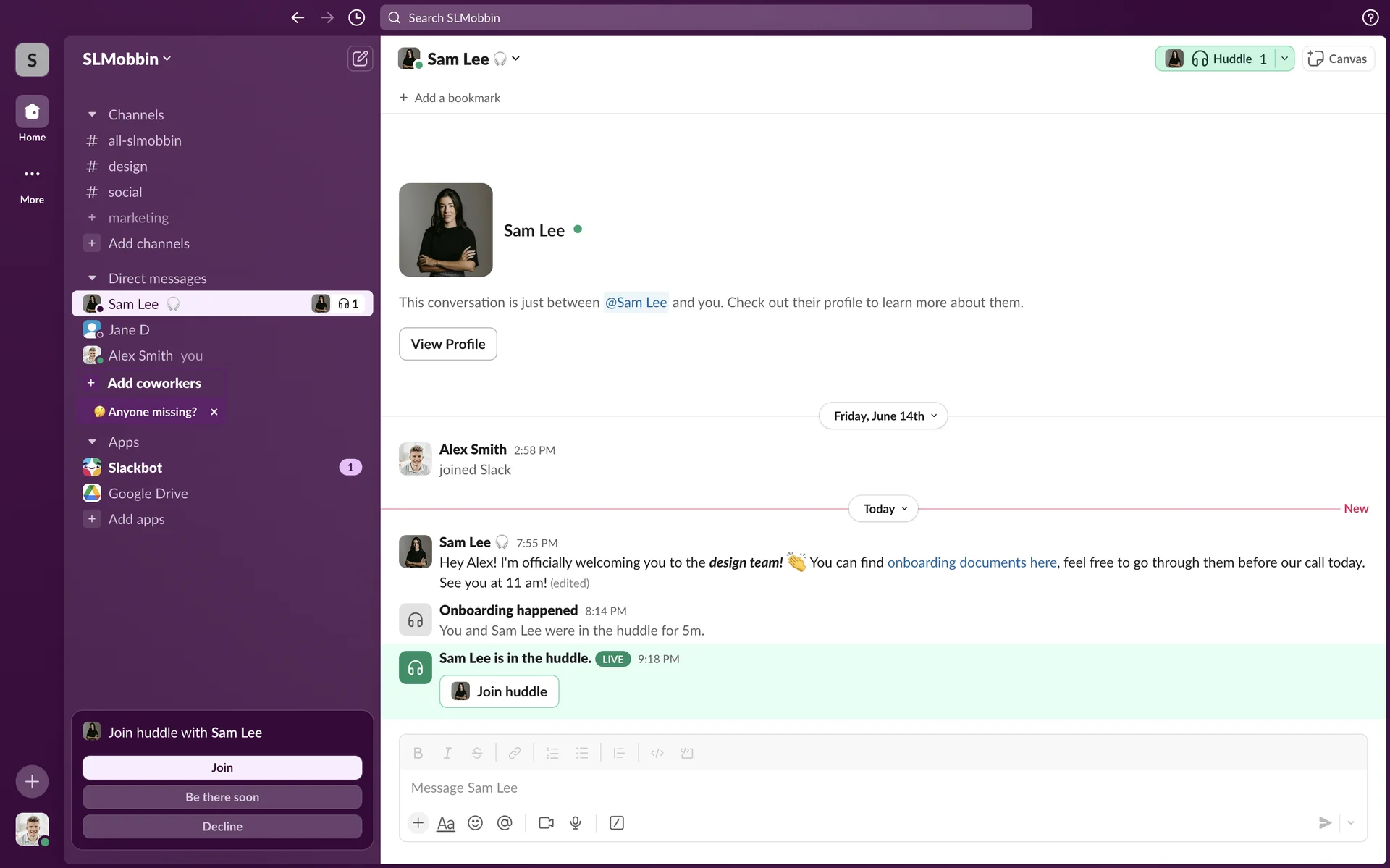
Task: Toggle strikethrough formatting
Action: [x=477, y=754]
